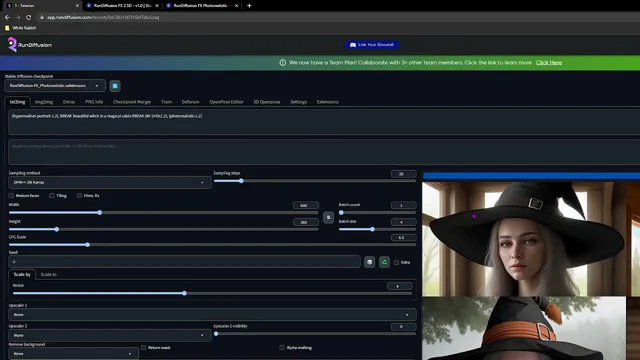Open the Sampling method dropdown
This screenshot has width=640, height=360.
[109, 182]
